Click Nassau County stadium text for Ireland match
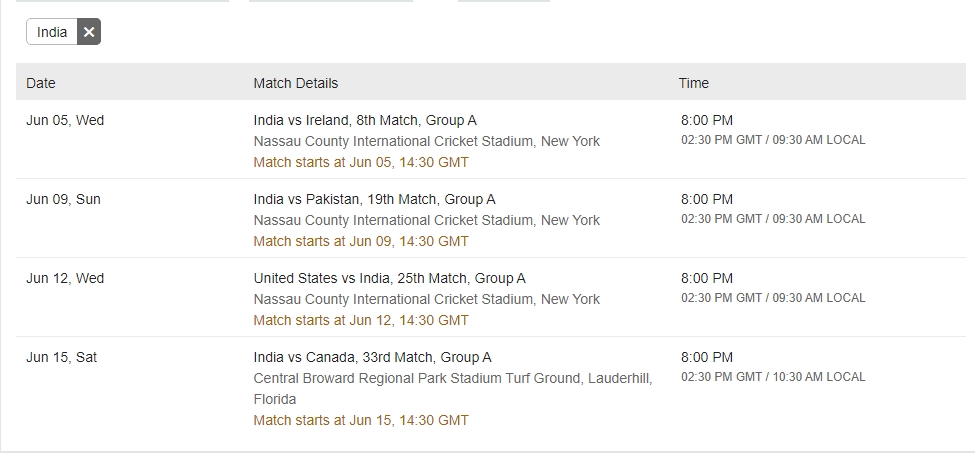This screenshot has width=975, height=453. [427, 141]
